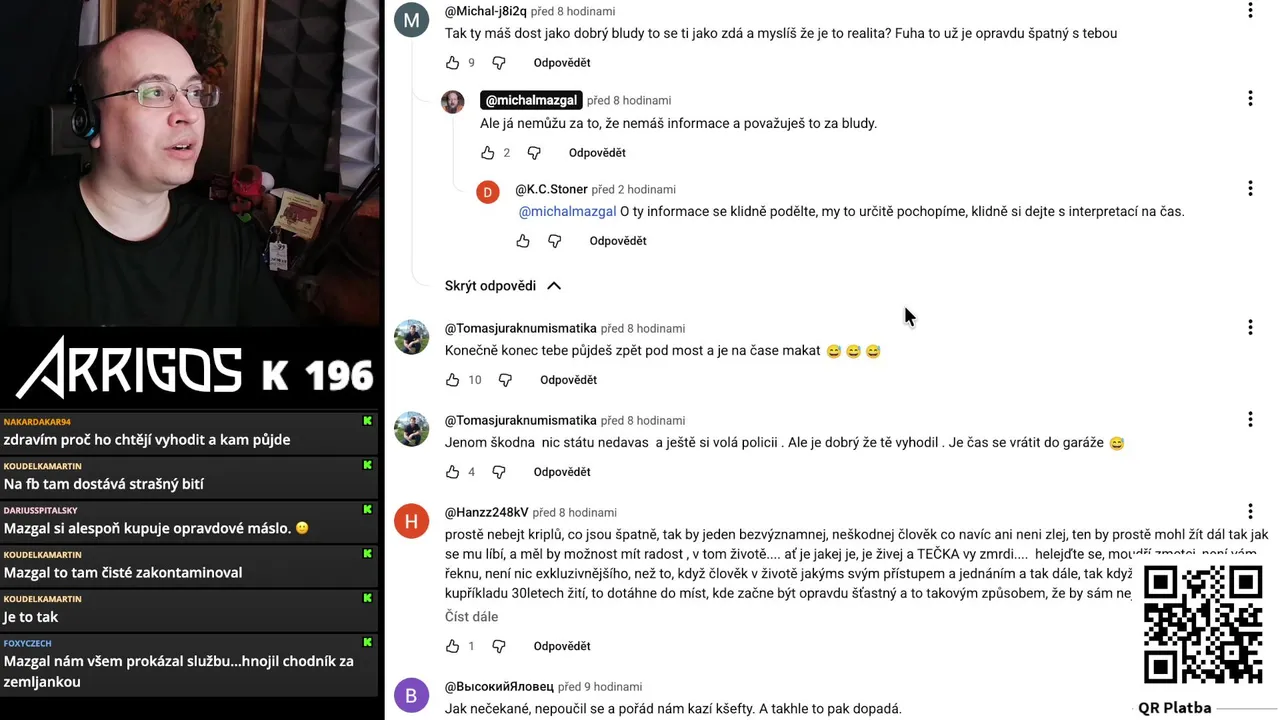1280x720 pixels.
Task: Like the comment by @Michal-j8i2q
Action: [453, 63]
